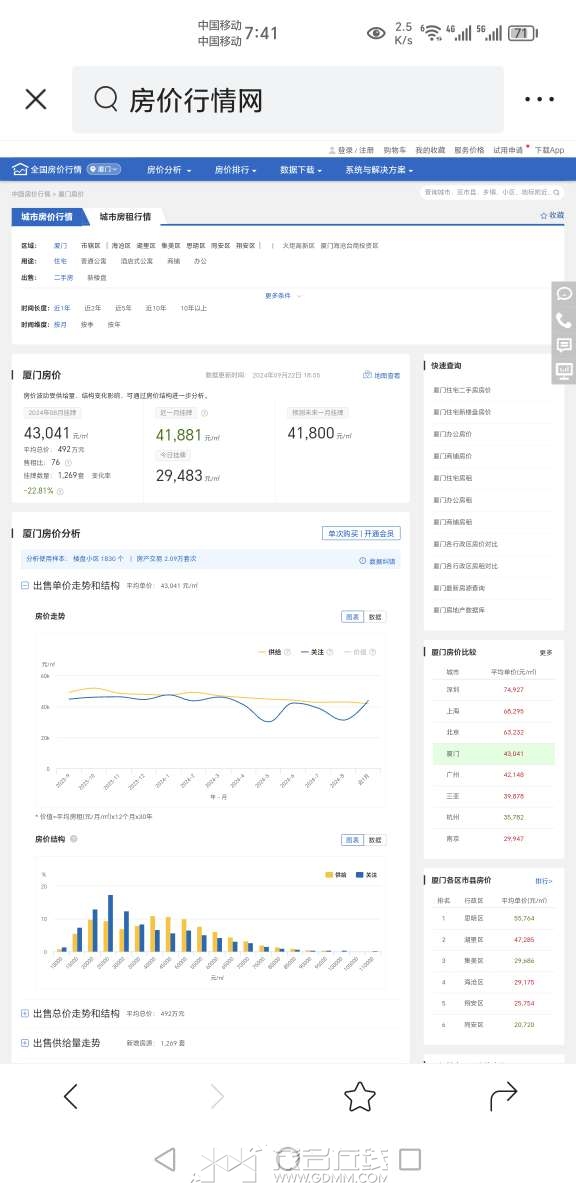This screenshot has width=576, height=1188.
Task: Go back with bottom left chevron
Action: pos(70,1096)
